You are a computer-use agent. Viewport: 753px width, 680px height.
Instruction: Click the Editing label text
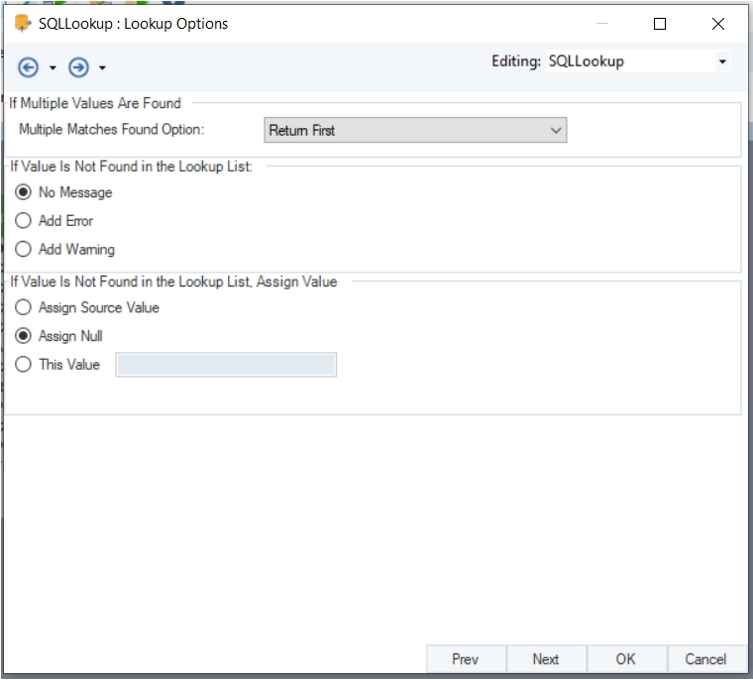point(516,61)
